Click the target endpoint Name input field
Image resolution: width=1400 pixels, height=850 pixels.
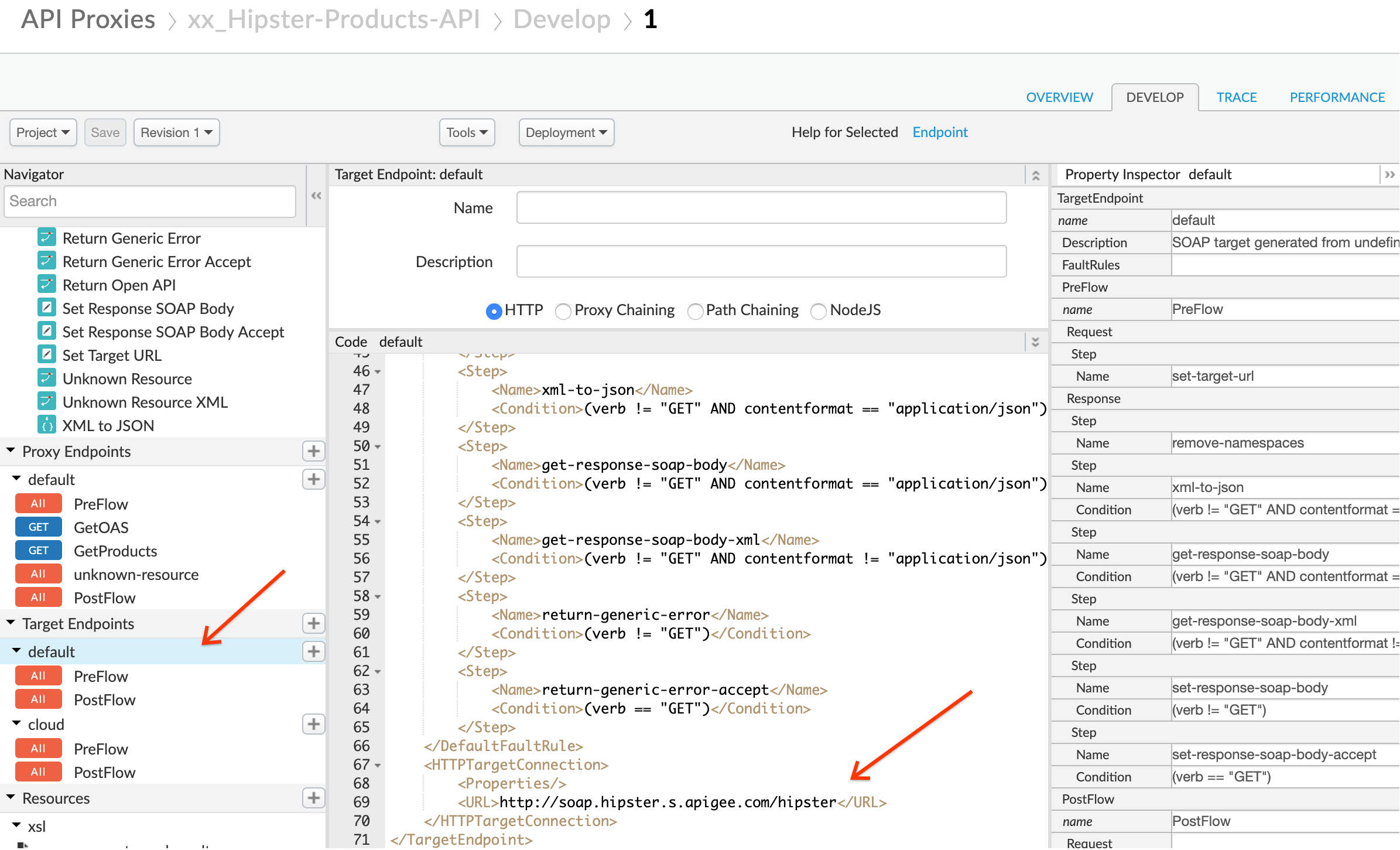coord(761,208)
